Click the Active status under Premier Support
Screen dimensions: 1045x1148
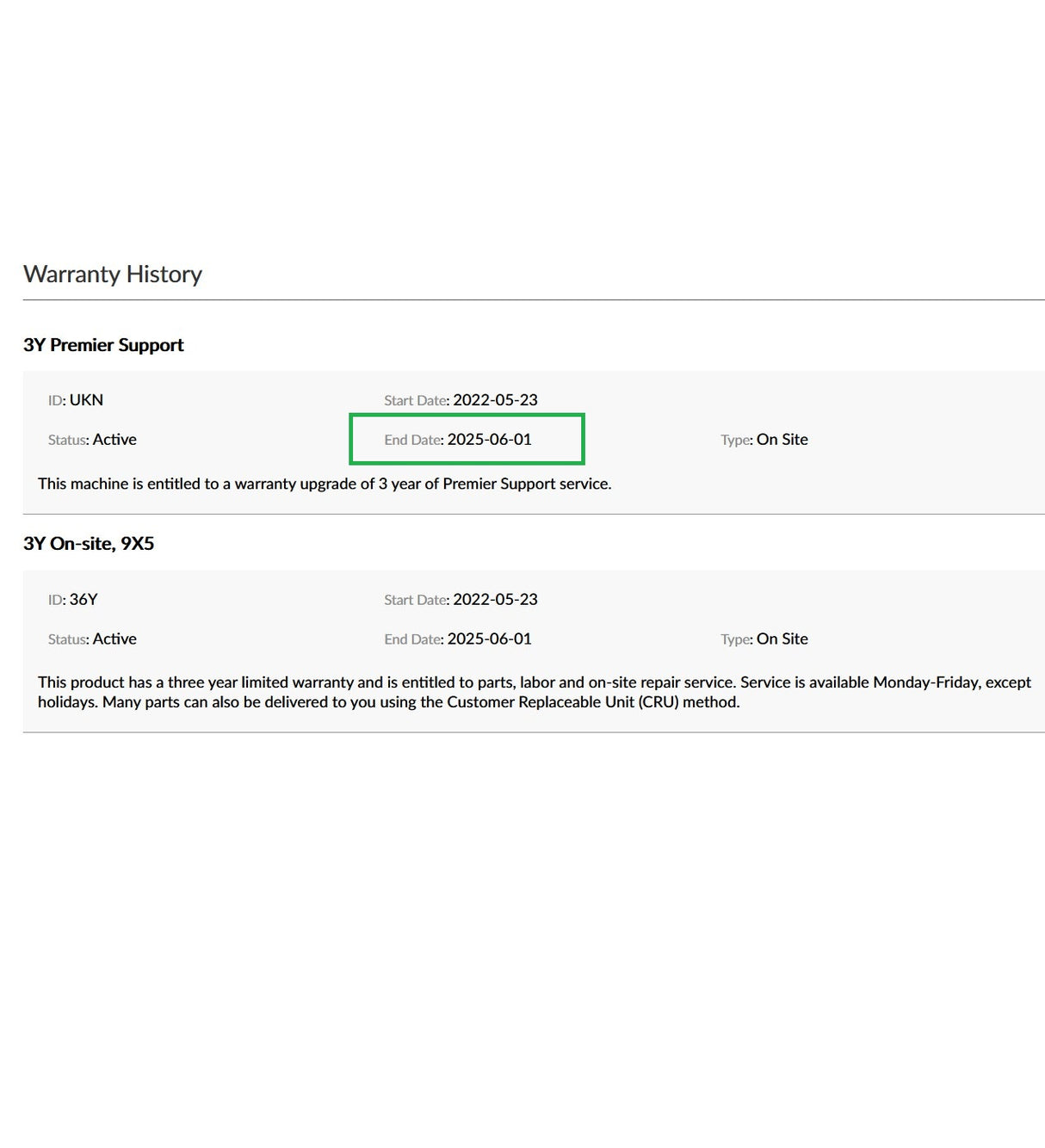[x=114, y=440]
